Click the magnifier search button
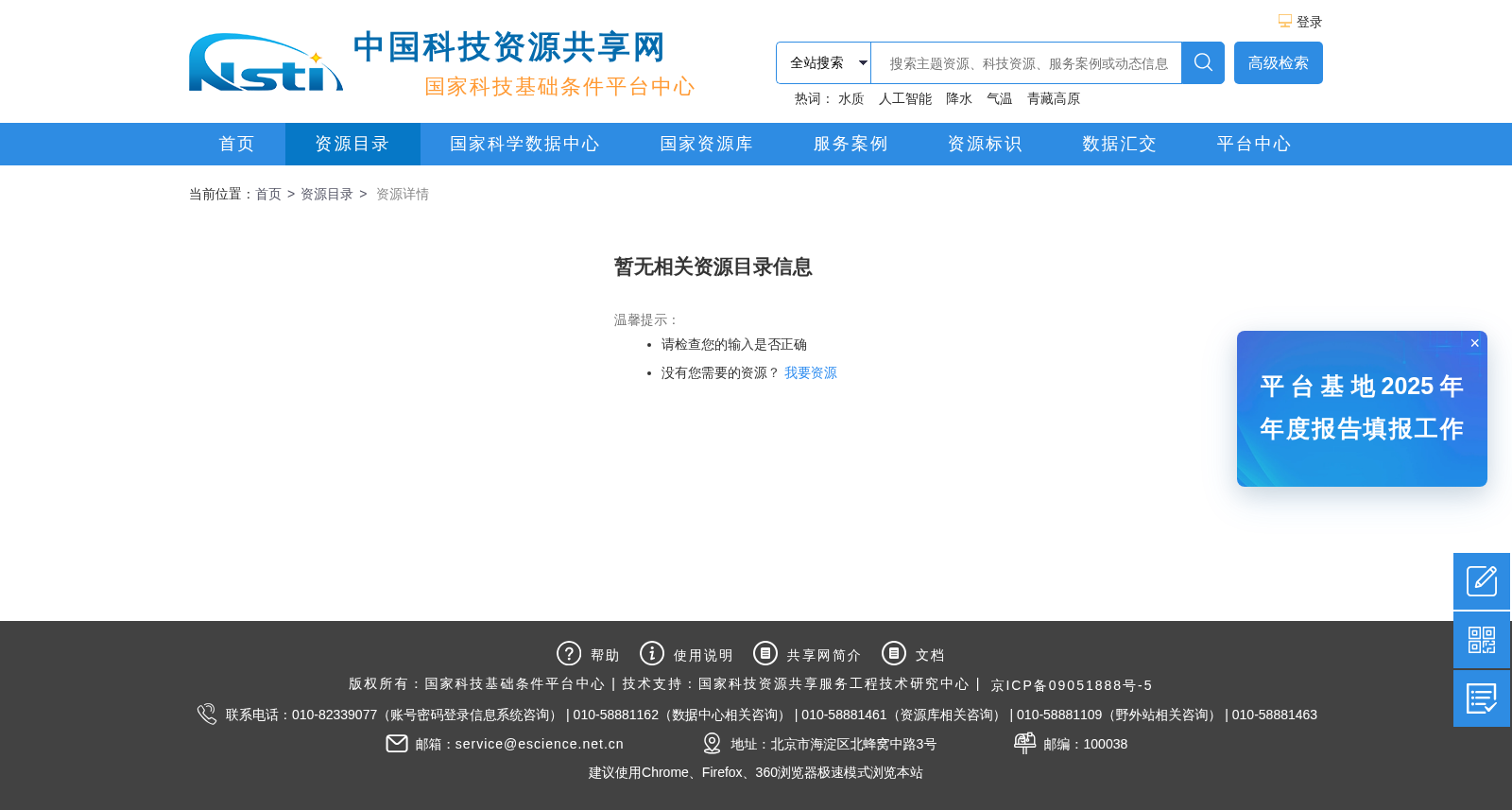 1203,62
